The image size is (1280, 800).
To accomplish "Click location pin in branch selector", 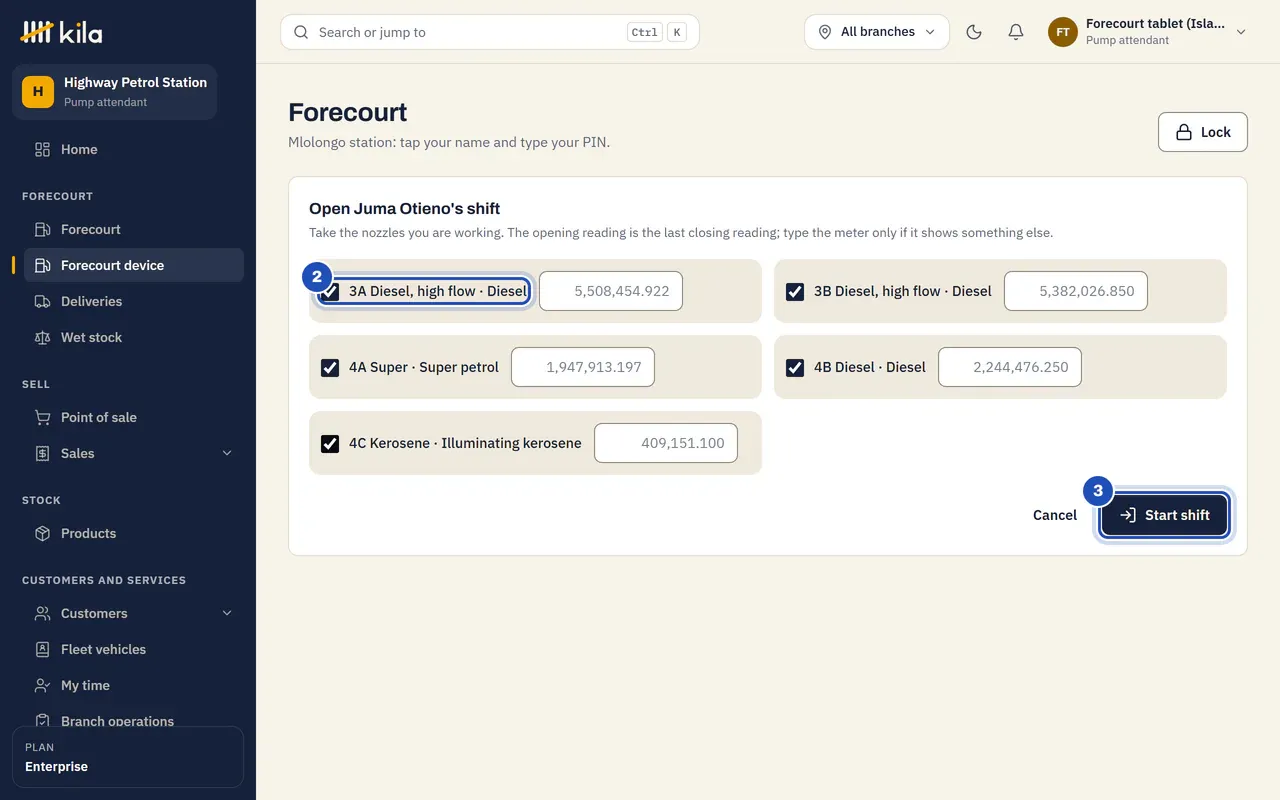I will pos(825,32).
